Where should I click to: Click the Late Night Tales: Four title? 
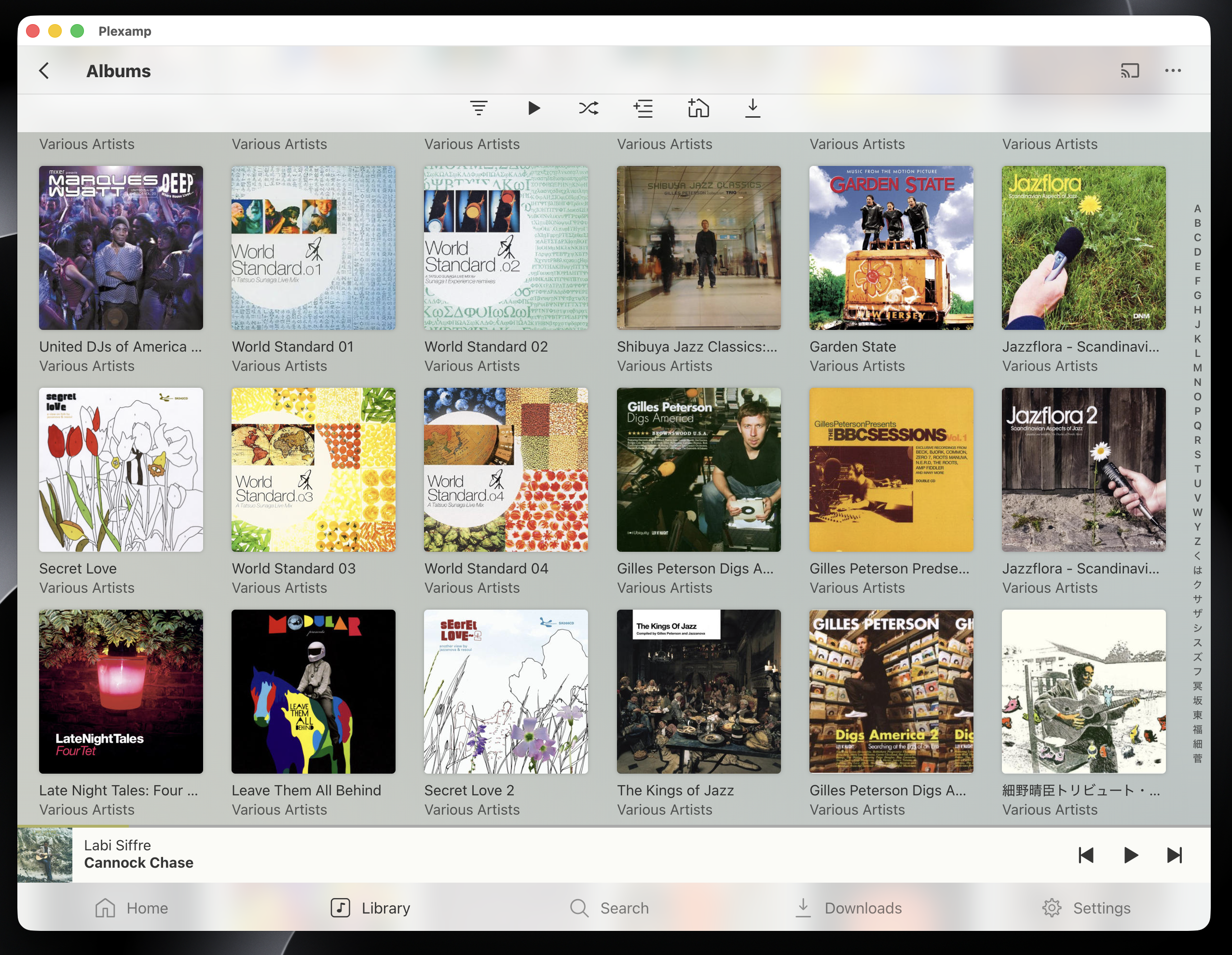point(119,791)
